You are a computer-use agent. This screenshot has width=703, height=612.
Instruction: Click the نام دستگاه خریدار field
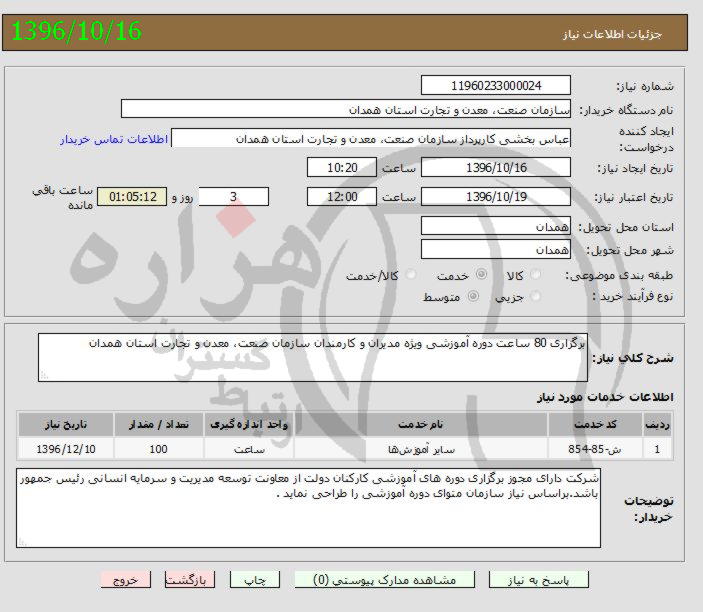coord(346,109)
